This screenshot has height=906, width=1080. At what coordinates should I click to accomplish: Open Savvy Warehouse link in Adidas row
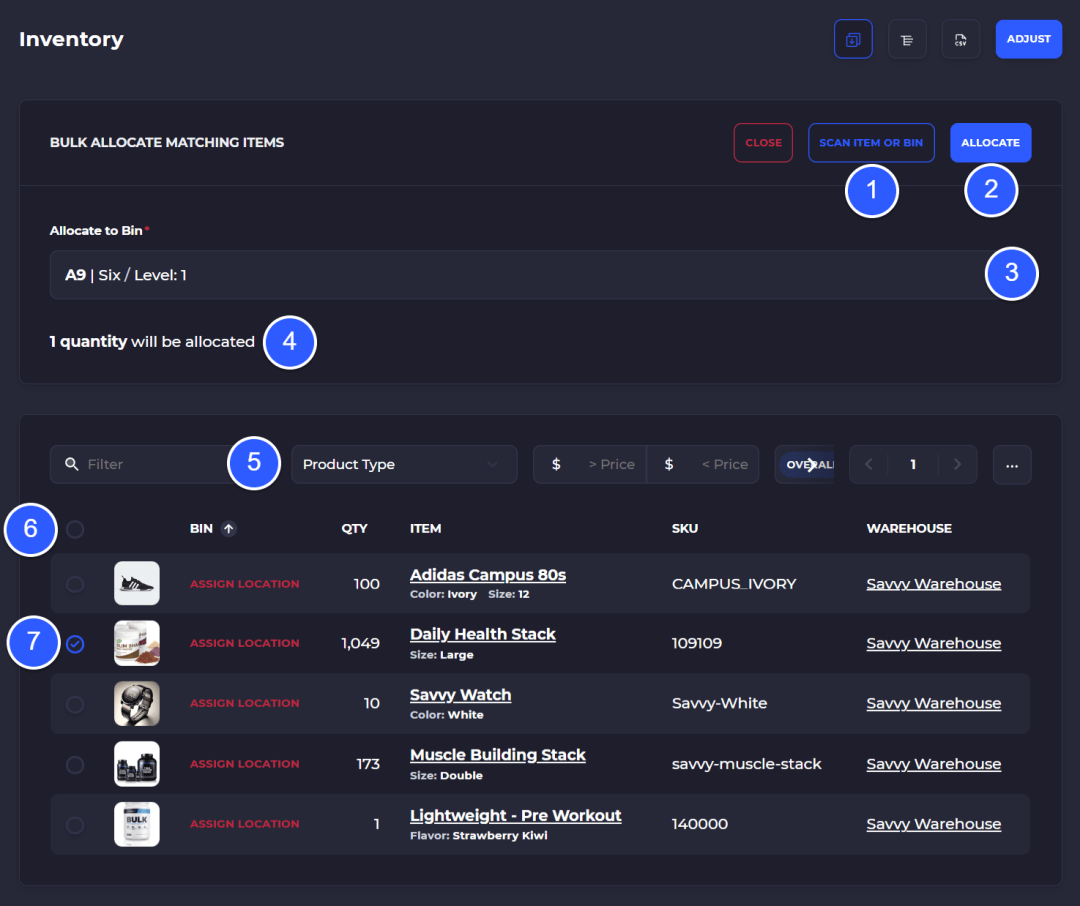933,584
